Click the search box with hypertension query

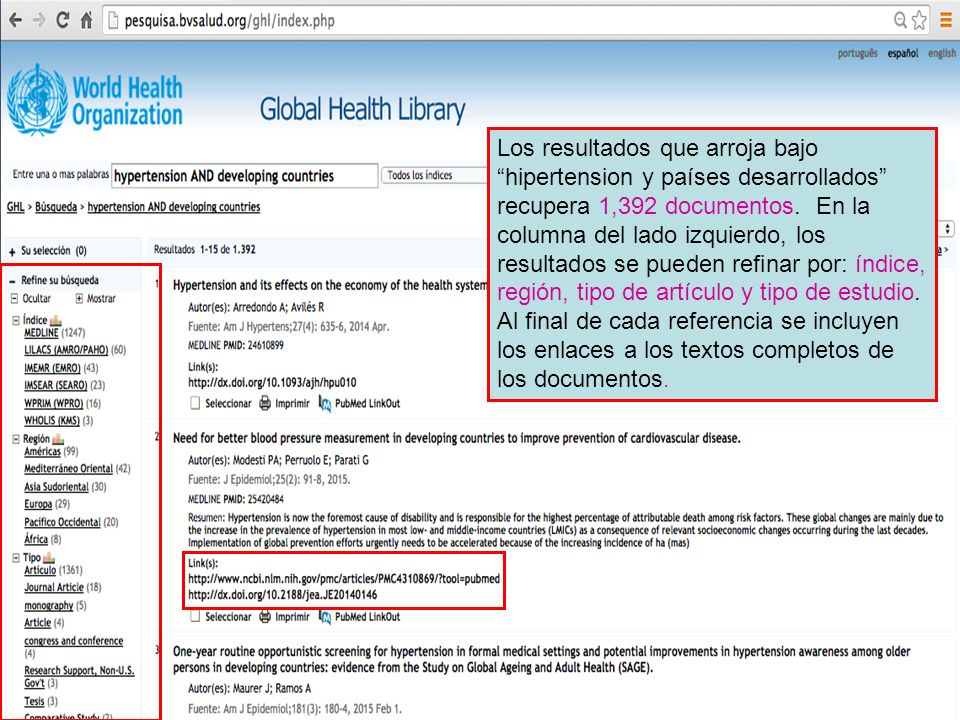[x=245, y=176]
